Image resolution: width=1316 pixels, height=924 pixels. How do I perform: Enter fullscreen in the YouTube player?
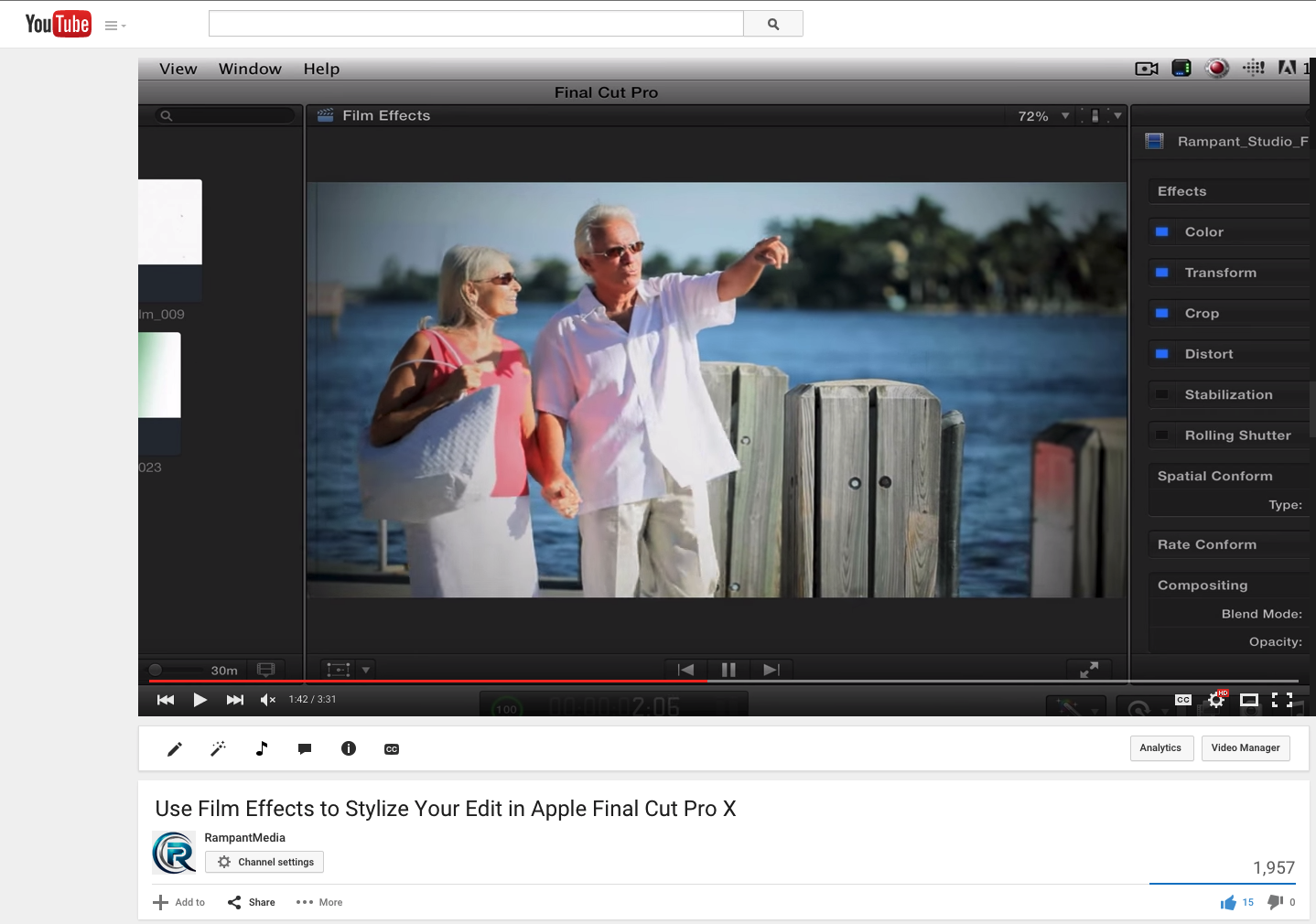click(x=1282, y=700)
